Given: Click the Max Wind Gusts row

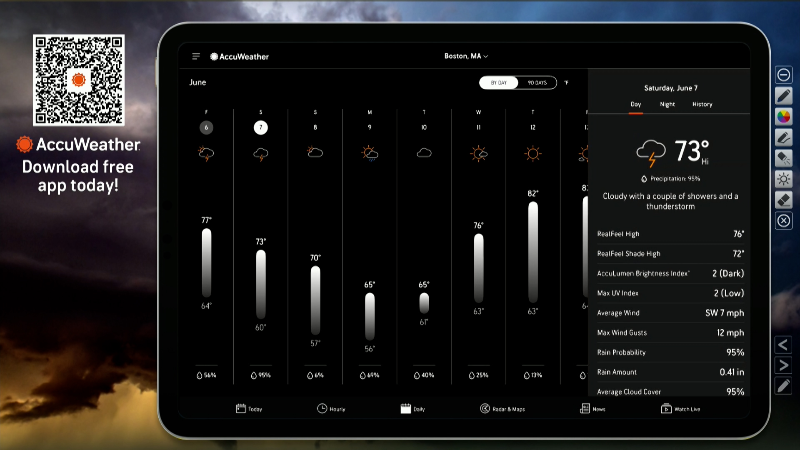Looking at the screenshot, I should [670, 333].
